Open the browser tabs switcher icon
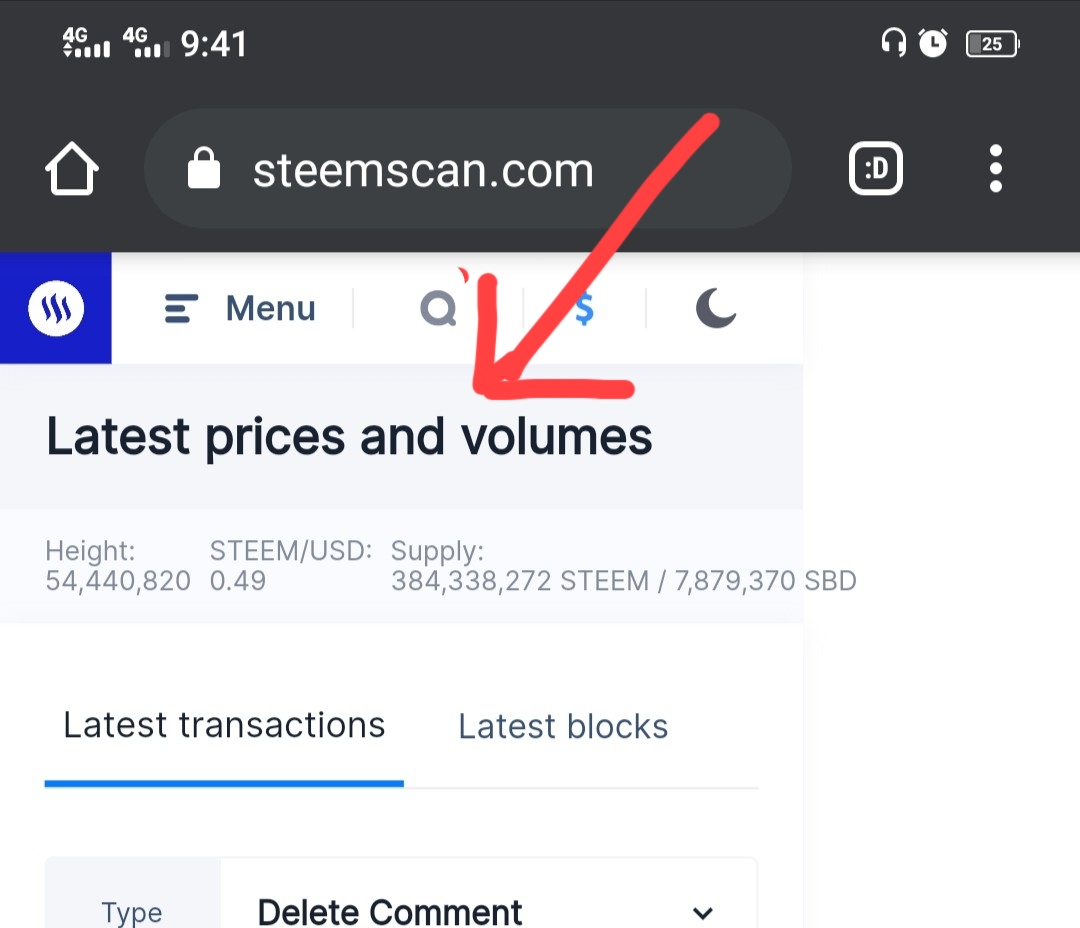The image size is (1080, 928). click(875, 169)
